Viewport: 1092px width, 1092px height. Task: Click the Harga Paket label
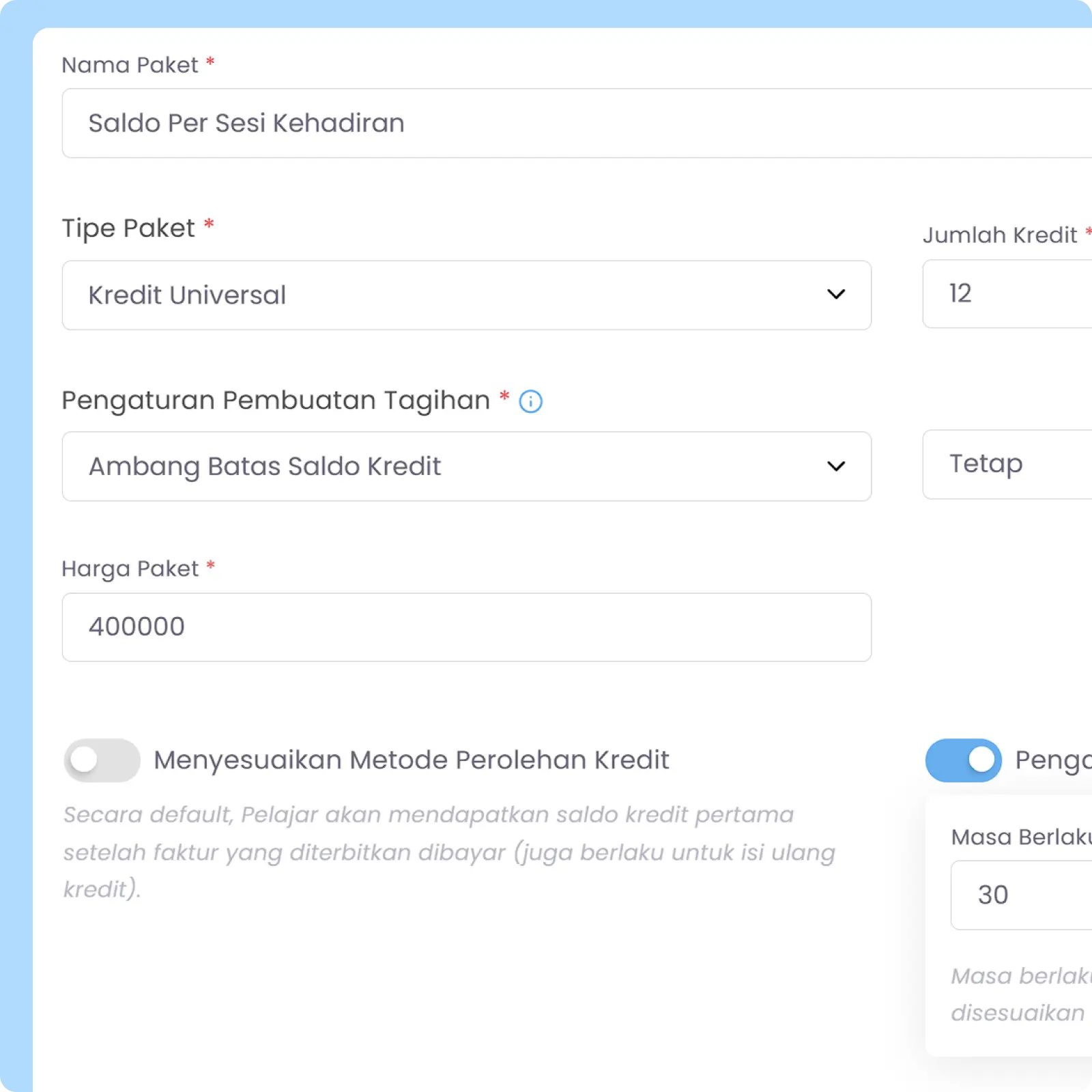(130, 569)
